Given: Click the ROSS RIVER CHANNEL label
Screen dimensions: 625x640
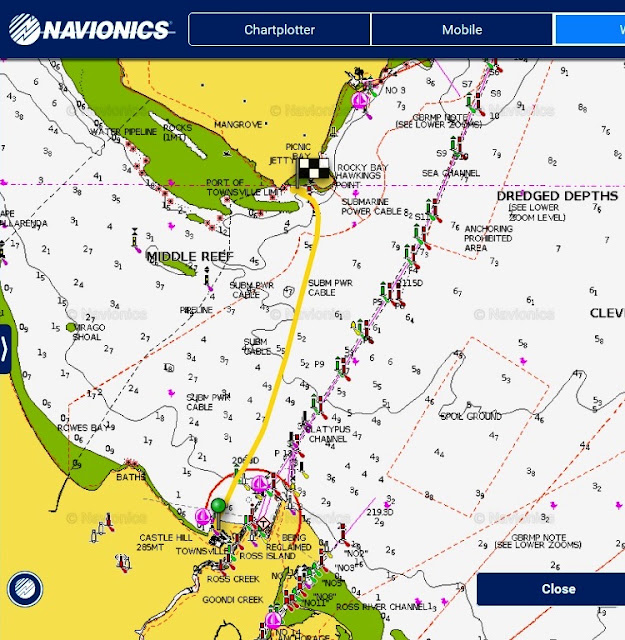Looking at the screenshot, I should [x=381, y=607].
